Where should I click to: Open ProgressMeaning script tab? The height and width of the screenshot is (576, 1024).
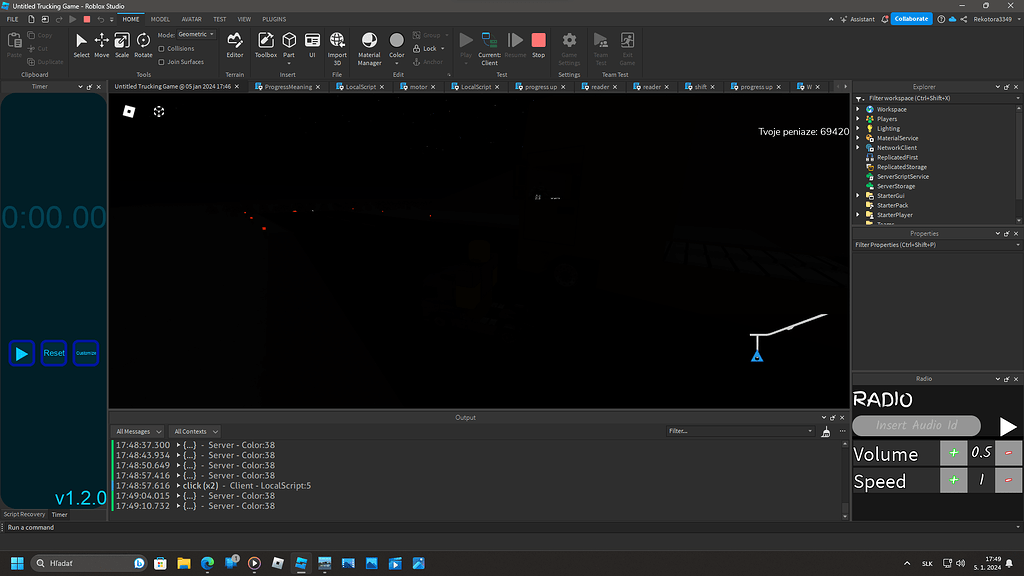pos(288,87)
